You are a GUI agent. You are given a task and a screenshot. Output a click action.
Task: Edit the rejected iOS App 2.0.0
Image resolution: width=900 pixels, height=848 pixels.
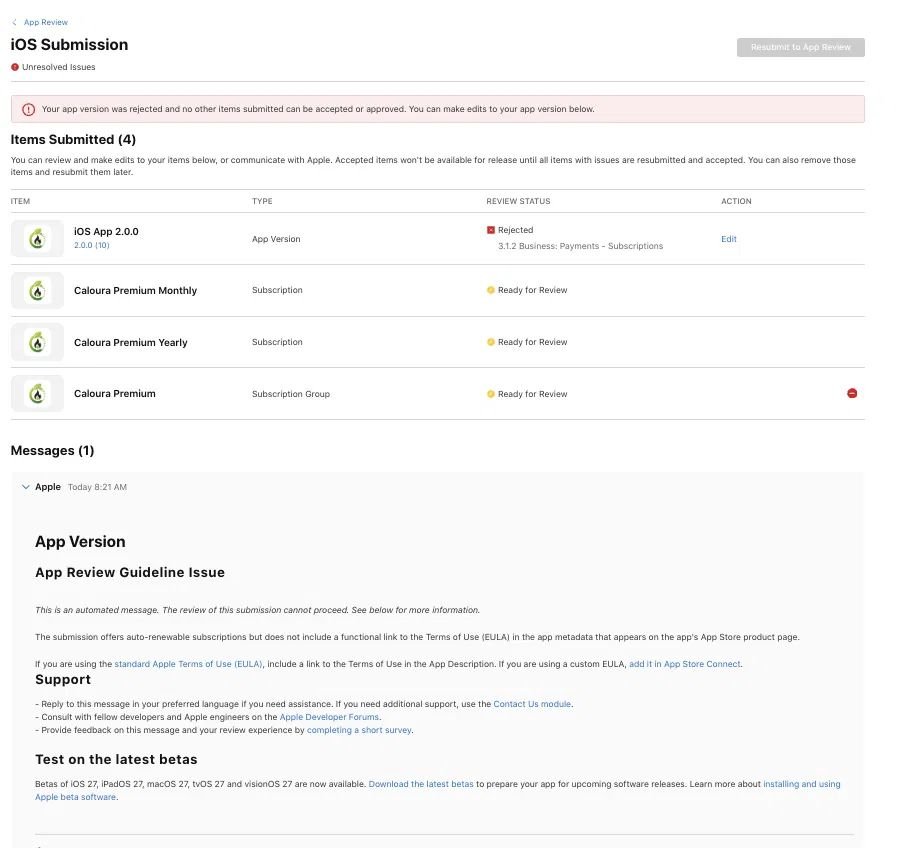pyautogui.click(x=728, y=239)
